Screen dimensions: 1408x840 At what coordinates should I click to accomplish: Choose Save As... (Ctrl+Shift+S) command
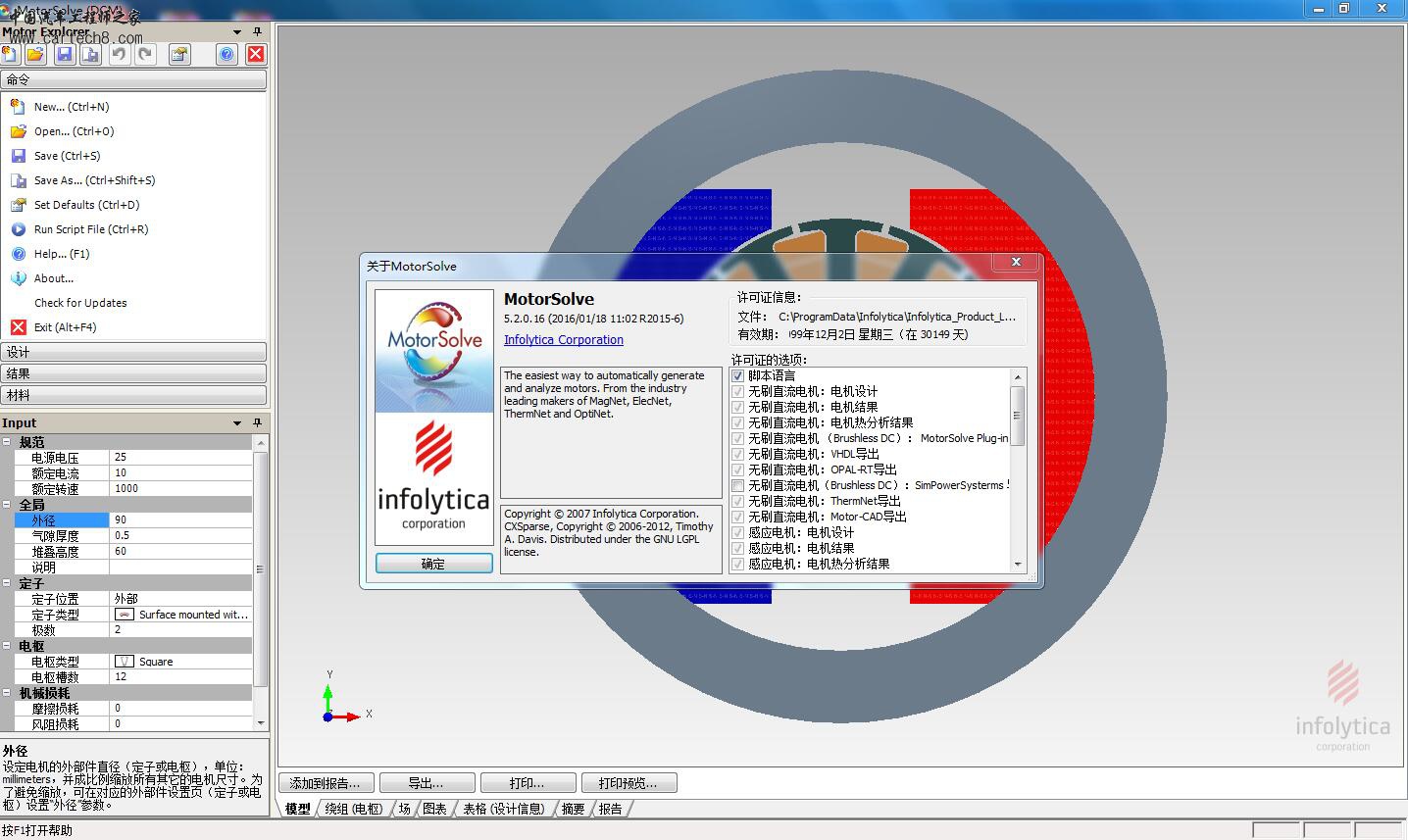click(94, 180)
